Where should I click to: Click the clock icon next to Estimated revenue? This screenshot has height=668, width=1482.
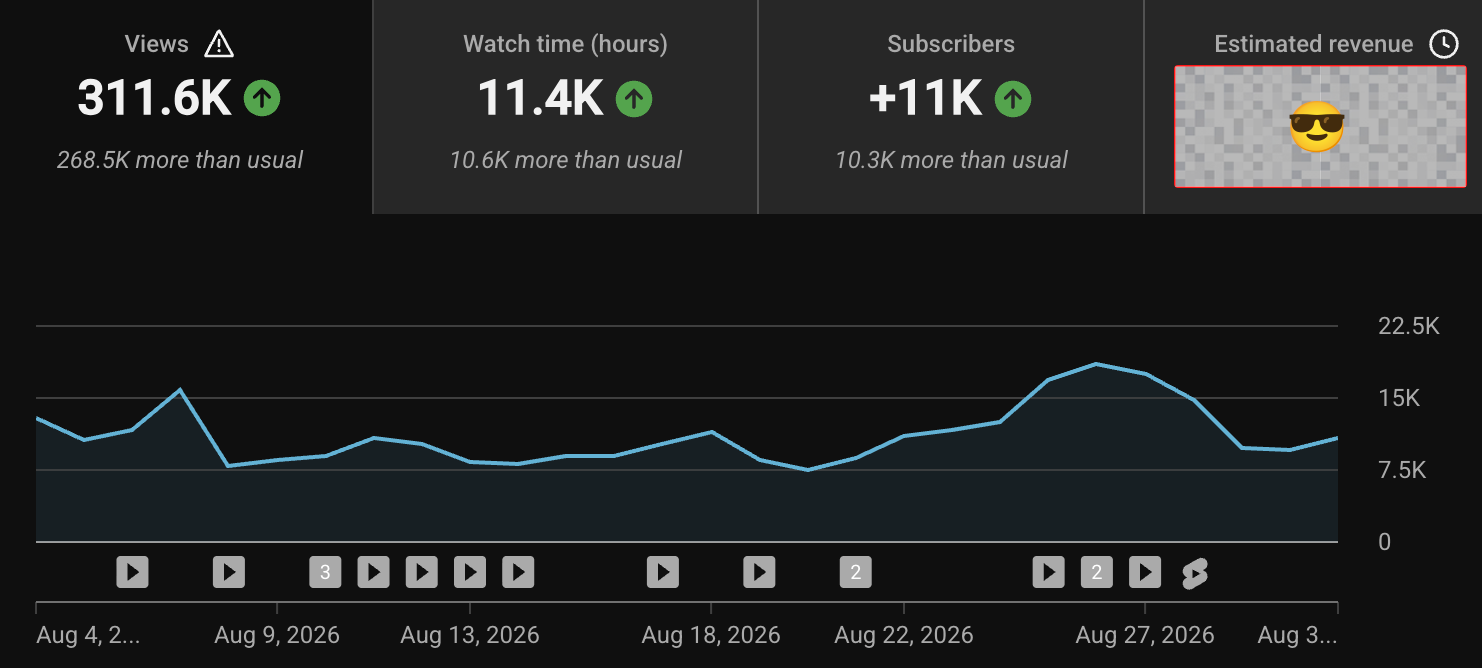(x=1443, y=44)
